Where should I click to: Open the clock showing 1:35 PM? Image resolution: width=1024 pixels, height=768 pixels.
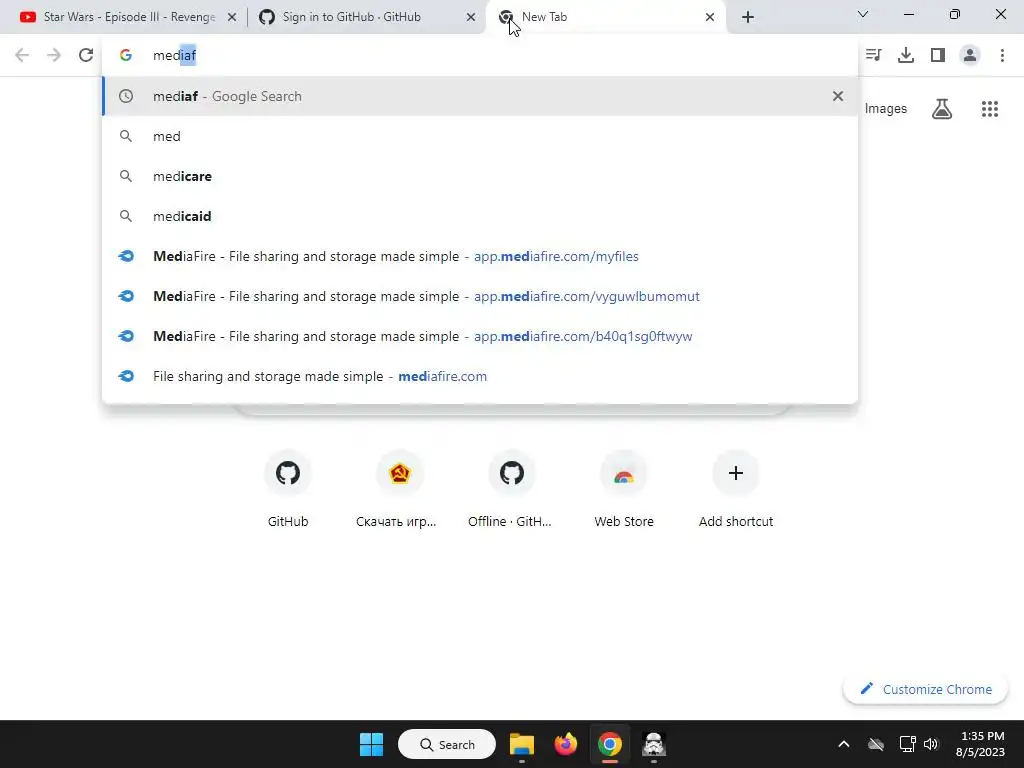[x=980, y=744]
